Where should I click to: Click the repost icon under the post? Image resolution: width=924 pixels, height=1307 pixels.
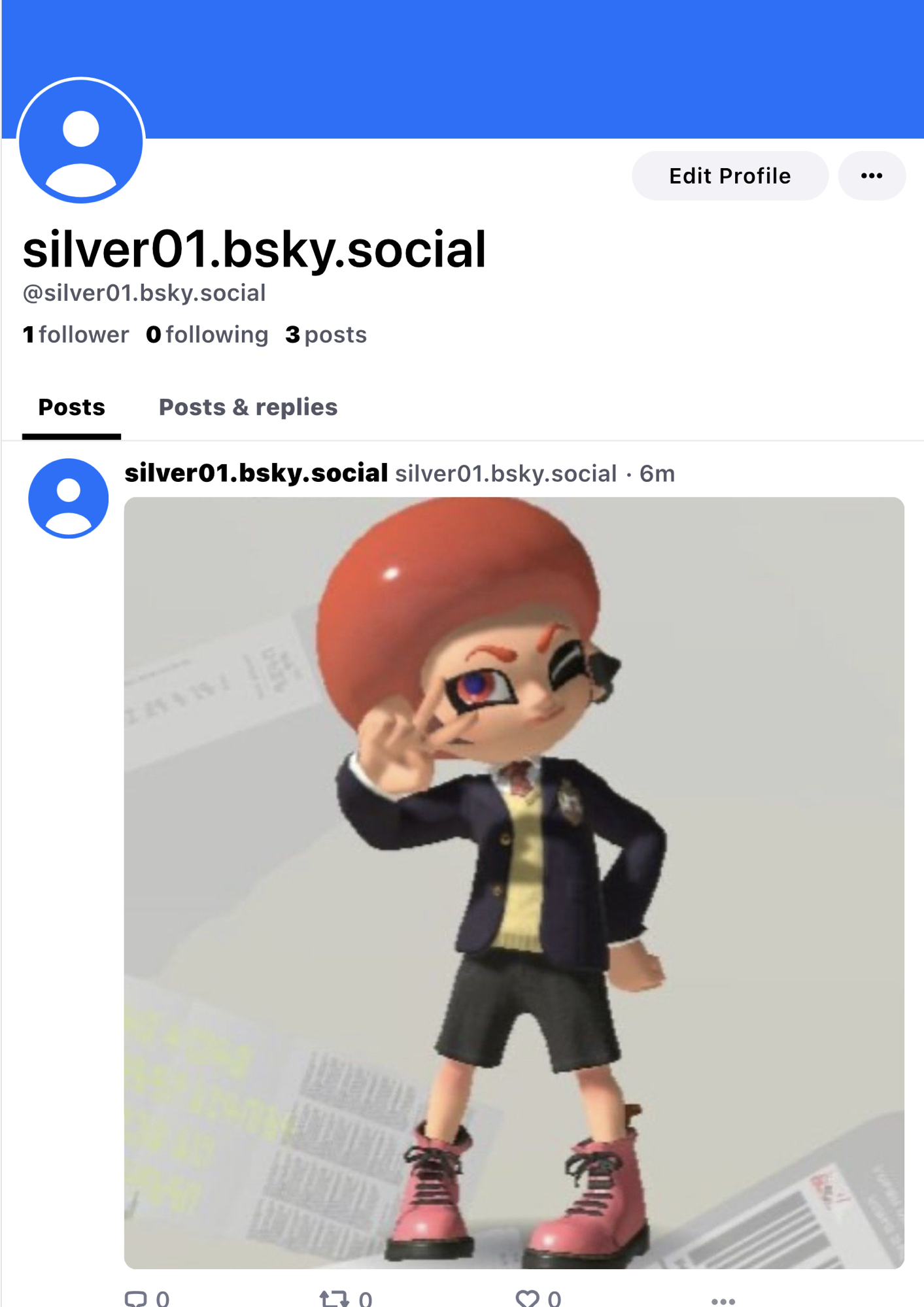334,1298
